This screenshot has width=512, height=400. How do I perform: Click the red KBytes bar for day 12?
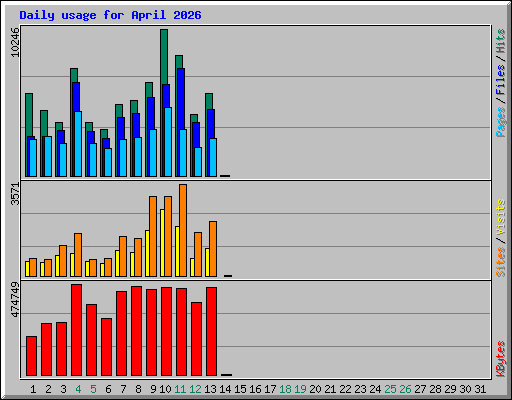coord(196,339)
